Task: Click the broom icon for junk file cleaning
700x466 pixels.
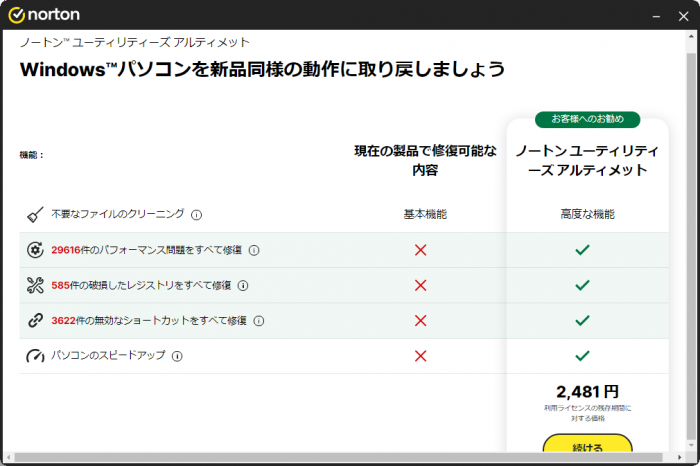Action: 35,215
